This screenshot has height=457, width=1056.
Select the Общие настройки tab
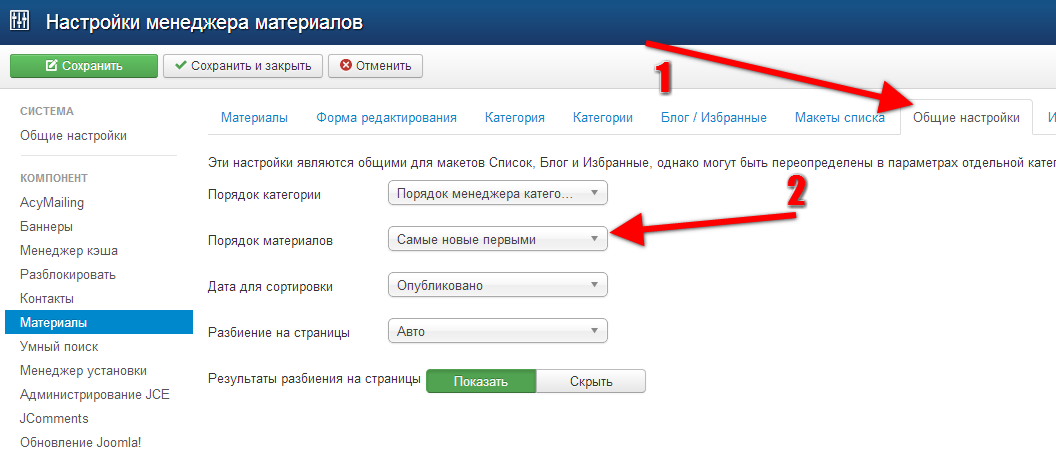point(966,117)
